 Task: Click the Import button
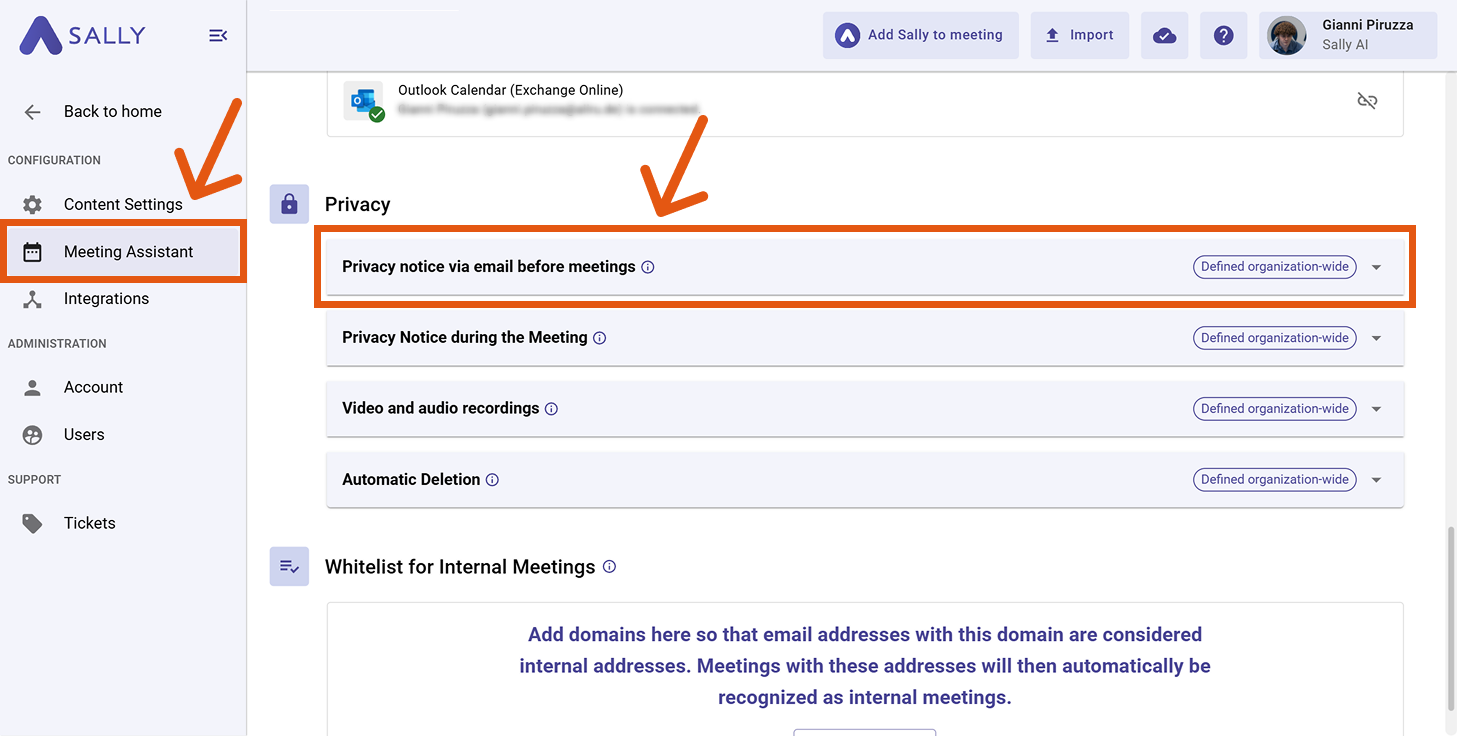coord(1079,36)
